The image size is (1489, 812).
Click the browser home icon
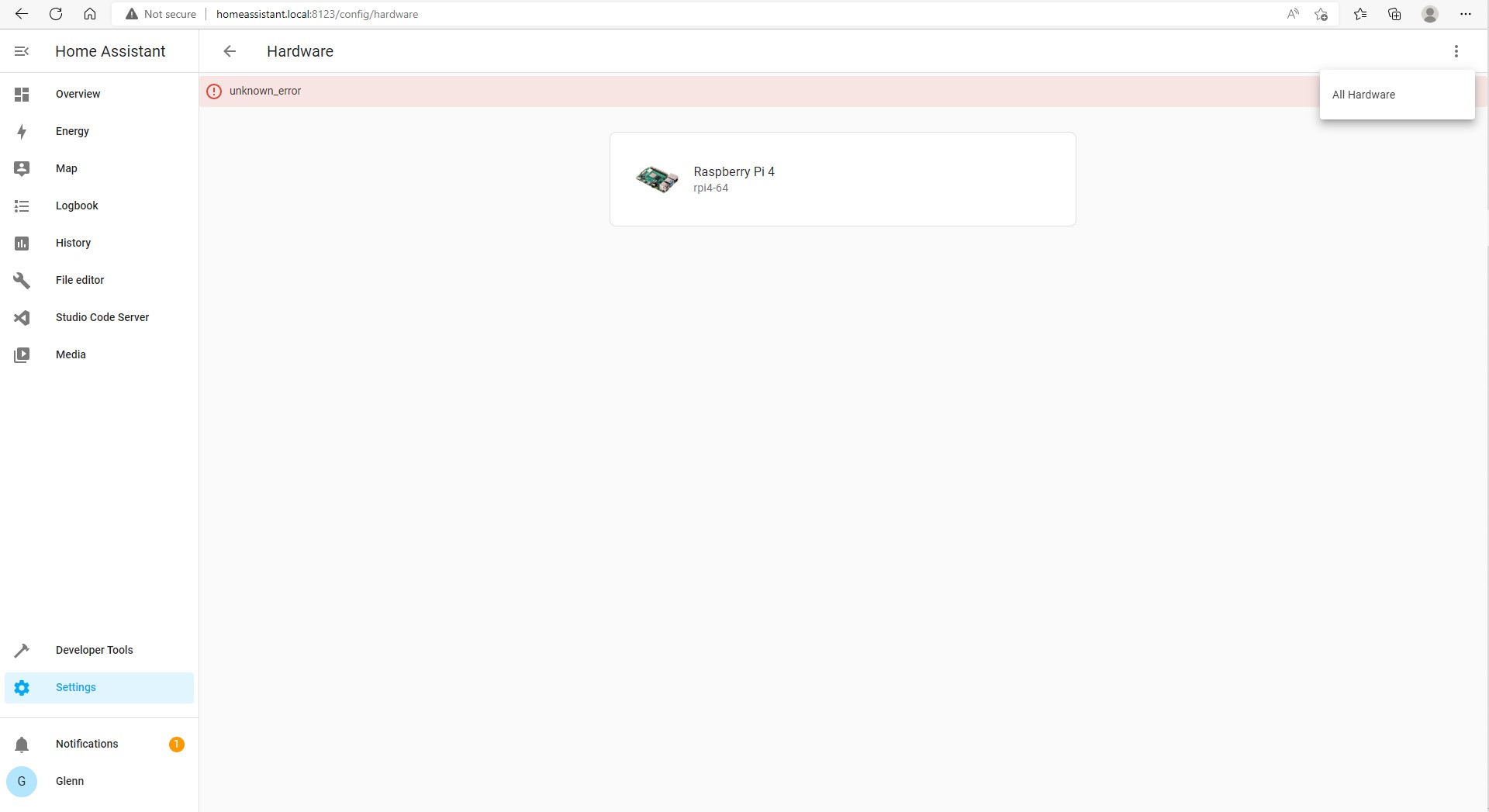90,14
